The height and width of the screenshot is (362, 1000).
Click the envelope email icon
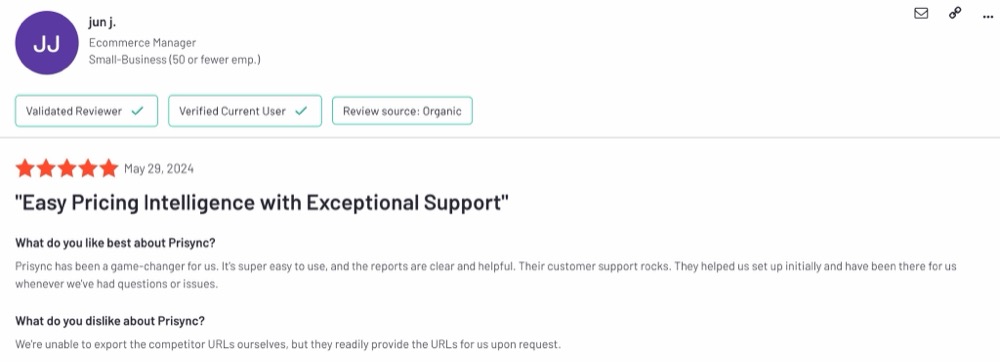tap(921, 13)
